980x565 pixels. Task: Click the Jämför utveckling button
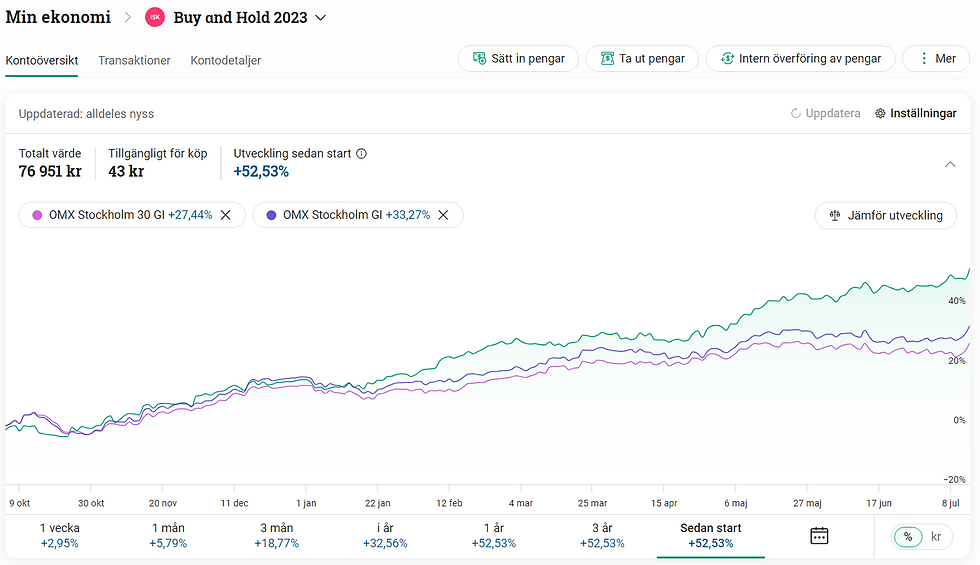[x=886, y=215]
